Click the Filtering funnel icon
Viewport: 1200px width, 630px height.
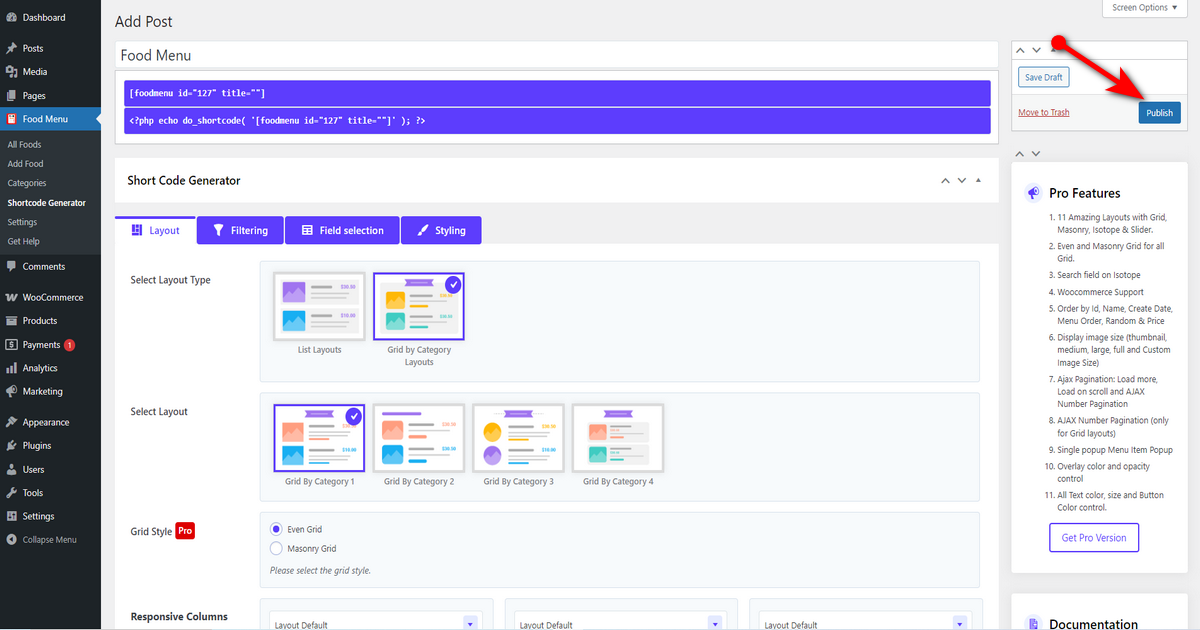point(218,230)
